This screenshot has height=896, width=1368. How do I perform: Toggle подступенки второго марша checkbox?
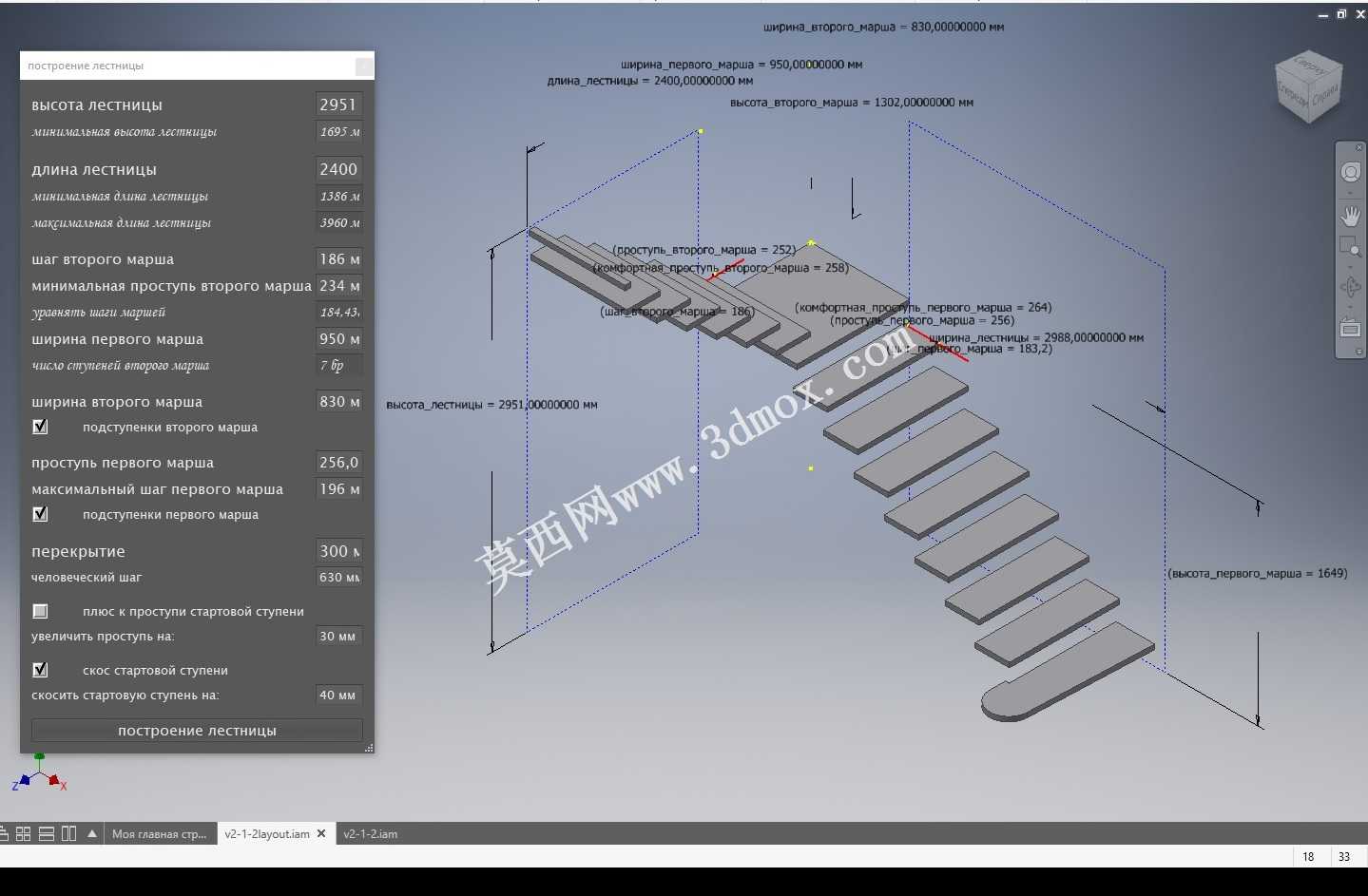point(40,427)
